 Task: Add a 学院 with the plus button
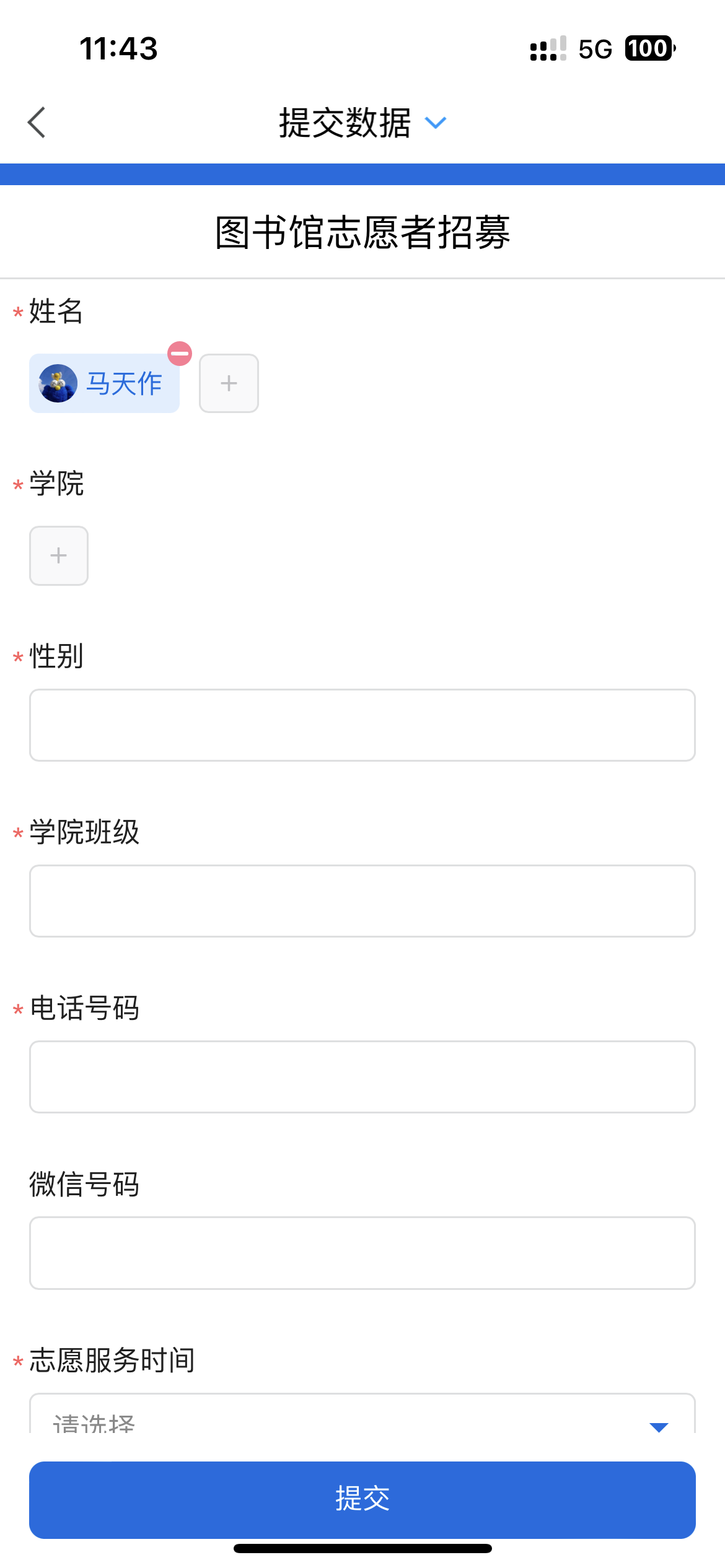59,555
